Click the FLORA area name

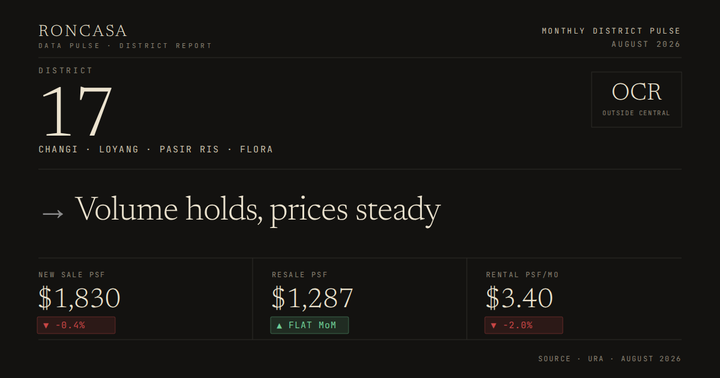256,149
